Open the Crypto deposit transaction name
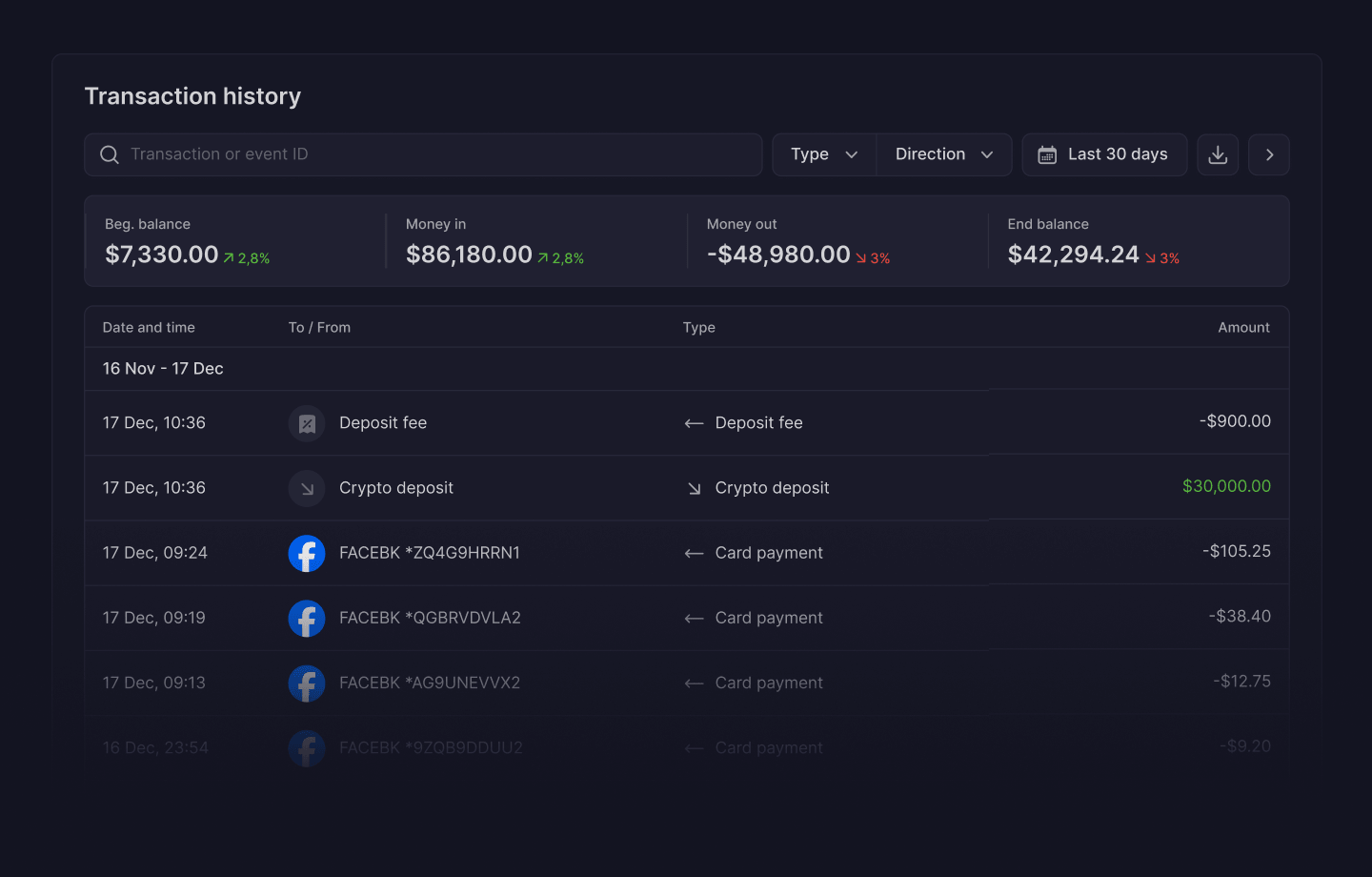This screenshot has height=877, width=1372. pyautogui.click(x=396, y=488)
